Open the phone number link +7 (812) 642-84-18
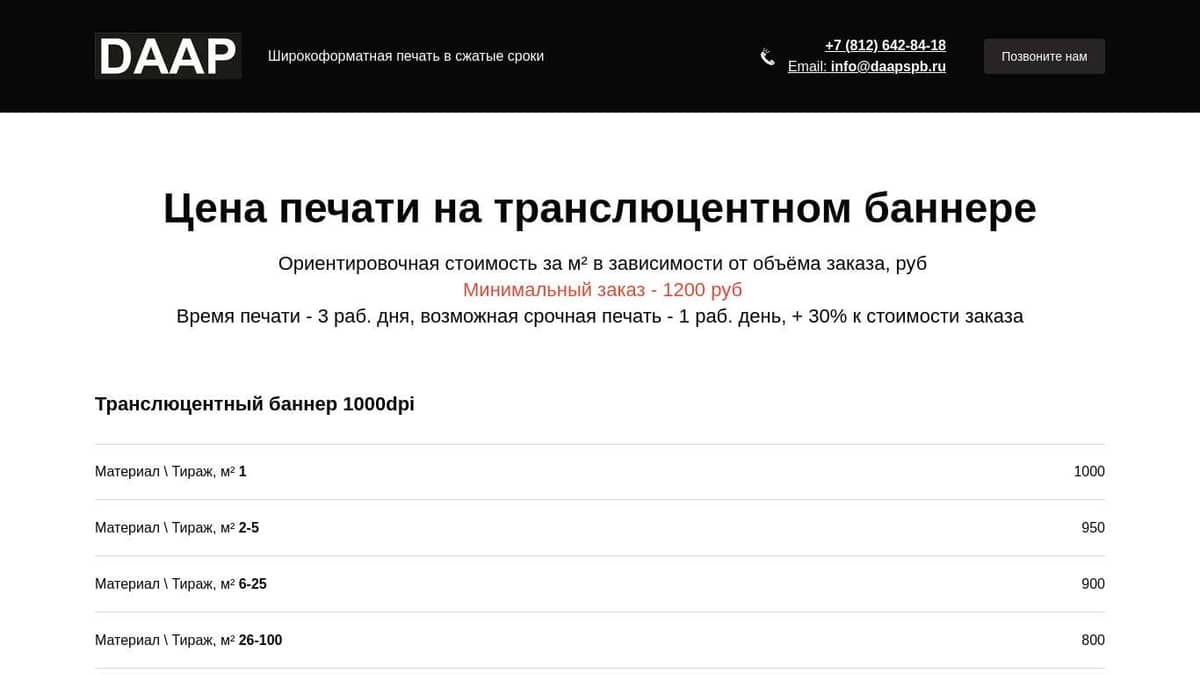 coord(884,45)
